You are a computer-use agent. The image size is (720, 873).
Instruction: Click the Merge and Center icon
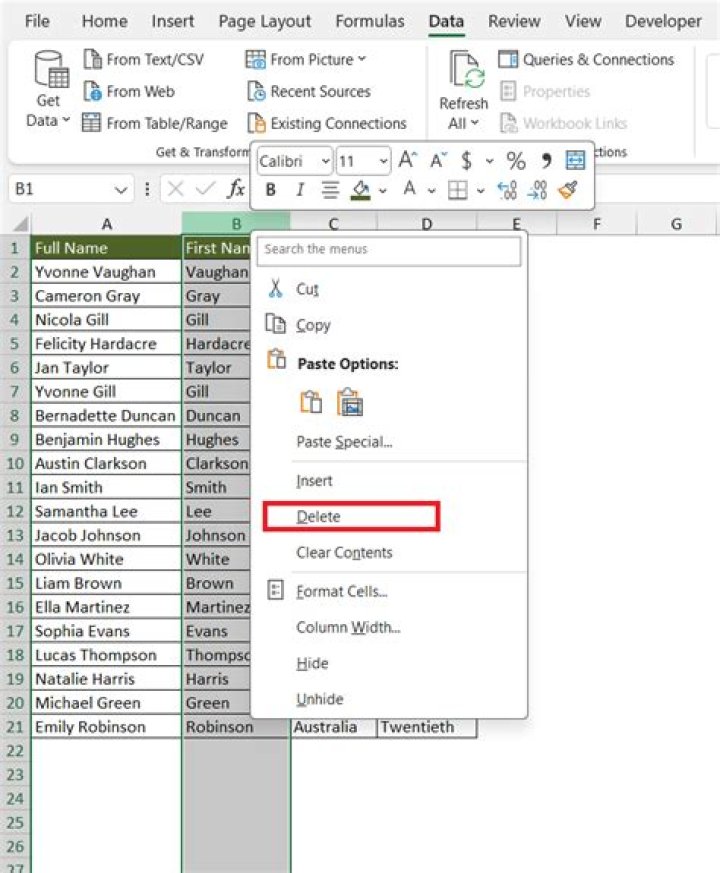click(x=575, y=160)
